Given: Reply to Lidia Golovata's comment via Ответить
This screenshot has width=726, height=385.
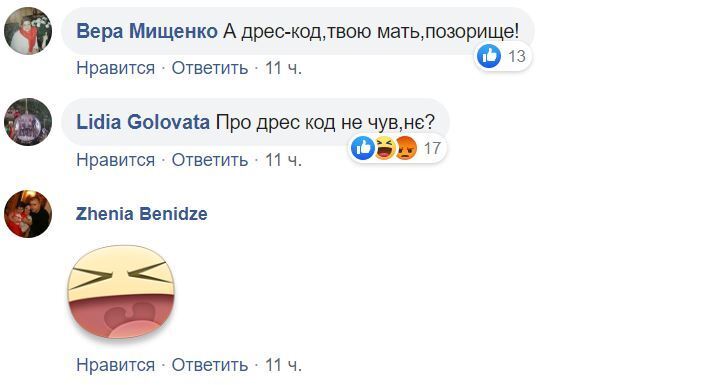Looking at the screenshot, I should click(x=210, y=160).
